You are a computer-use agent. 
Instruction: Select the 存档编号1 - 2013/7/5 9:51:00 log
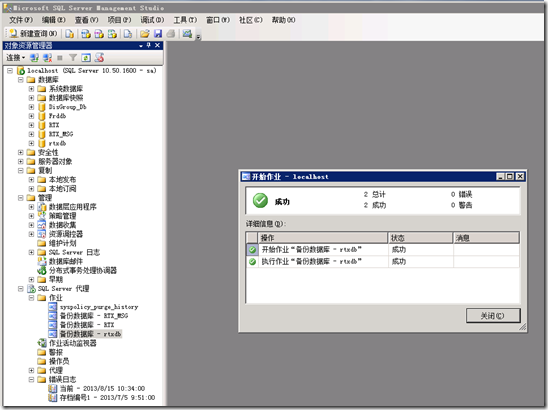[107, 398]
